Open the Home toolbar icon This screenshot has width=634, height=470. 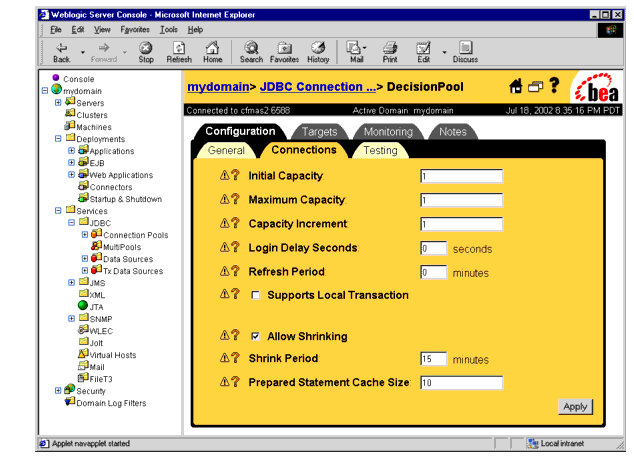[212, 53]
